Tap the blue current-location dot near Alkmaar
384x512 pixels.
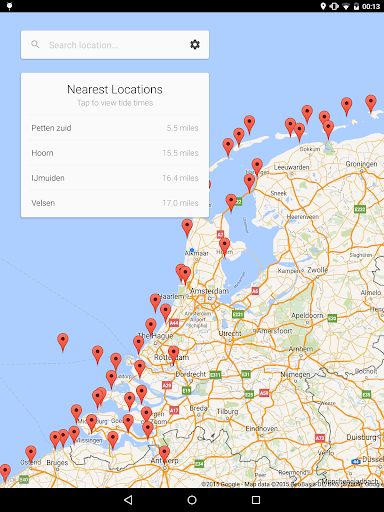(x=192, y=250)
